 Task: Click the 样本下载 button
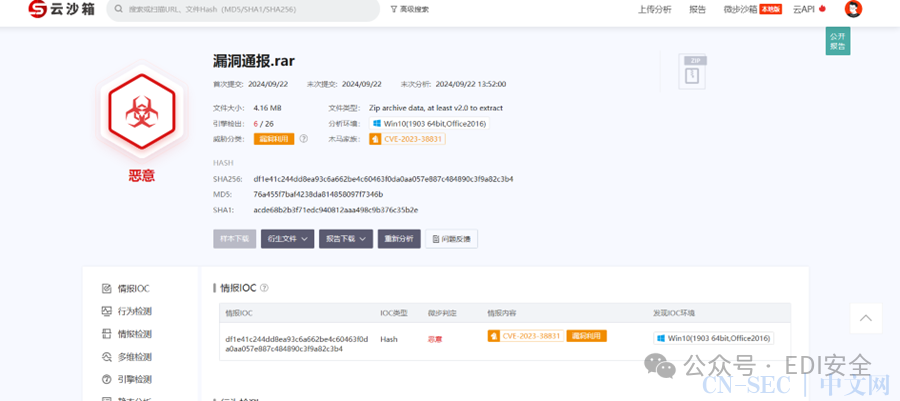point(234,239)
